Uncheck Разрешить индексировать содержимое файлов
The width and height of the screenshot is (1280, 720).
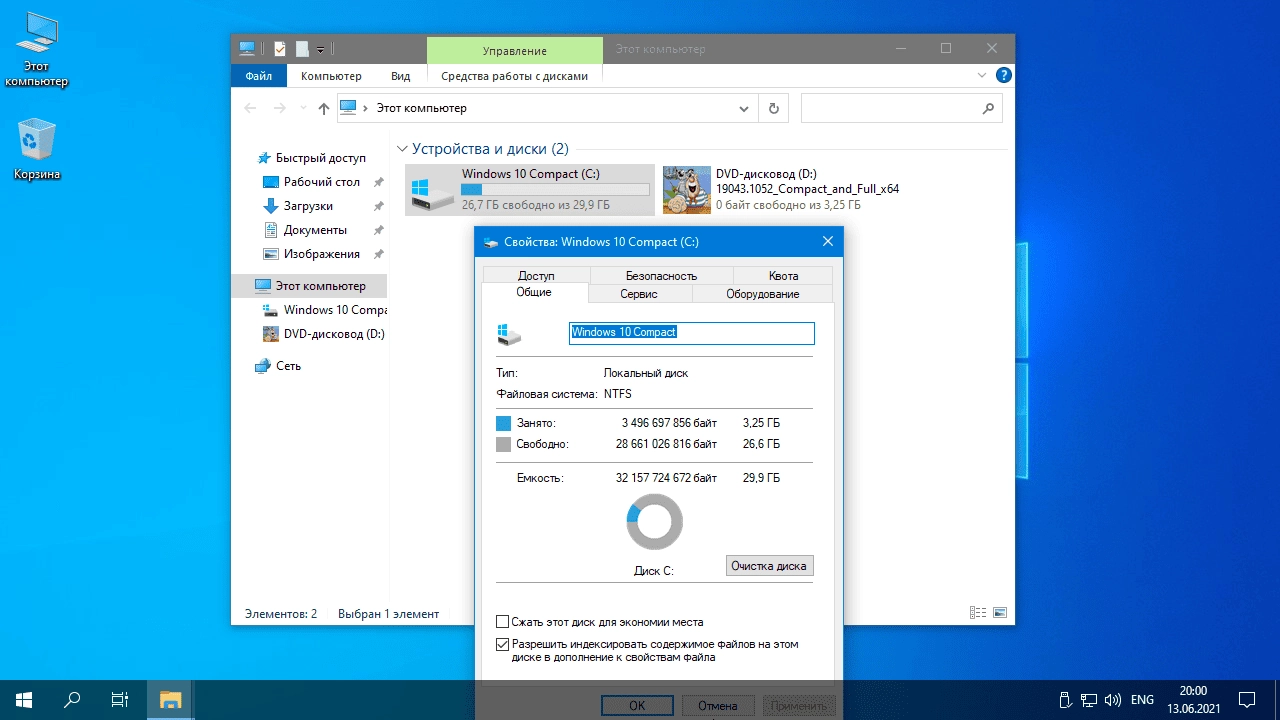(503, 645)
